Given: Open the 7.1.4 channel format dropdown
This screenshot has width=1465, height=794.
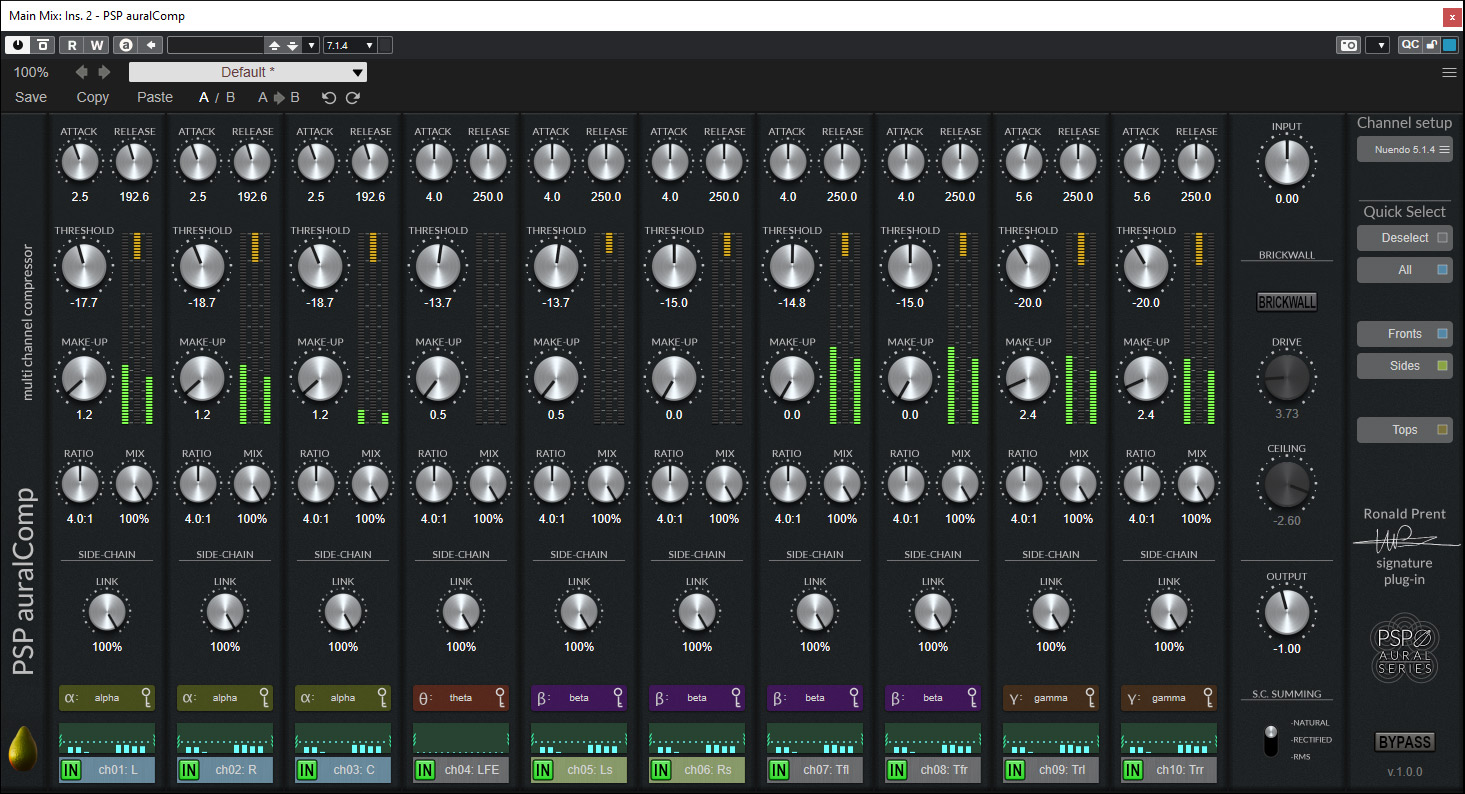Looking at the screenshot, I should [350, 45].
